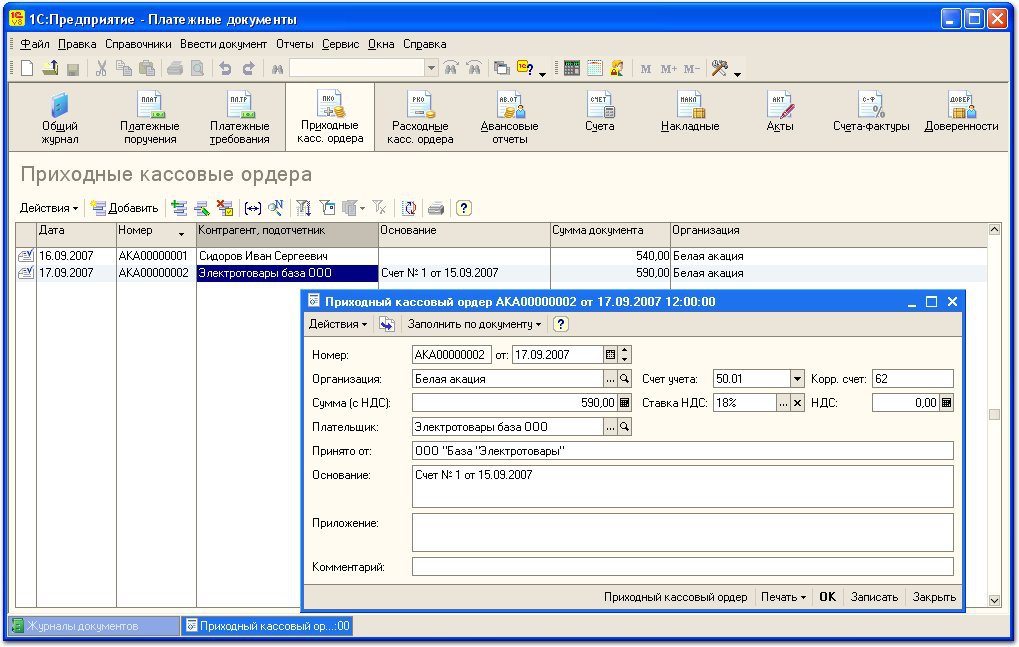Screen dimensions: 1019x647
Task: Open the Доверенности journal
Action: 961,116
